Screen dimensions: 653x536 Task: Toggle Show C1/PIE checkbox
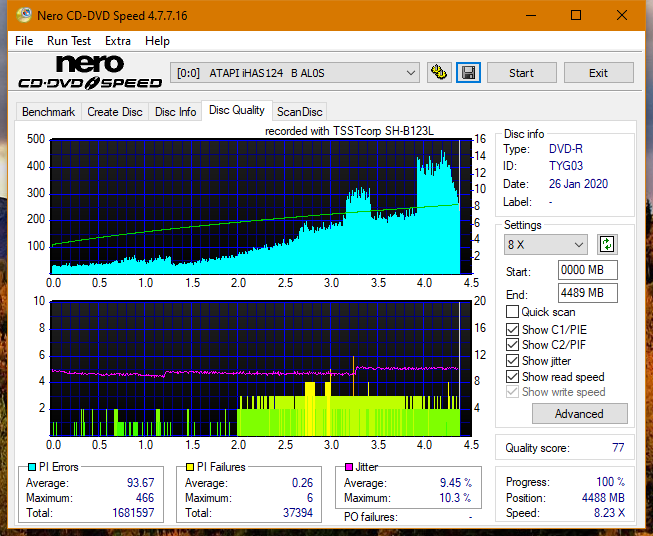click(512, 329)
